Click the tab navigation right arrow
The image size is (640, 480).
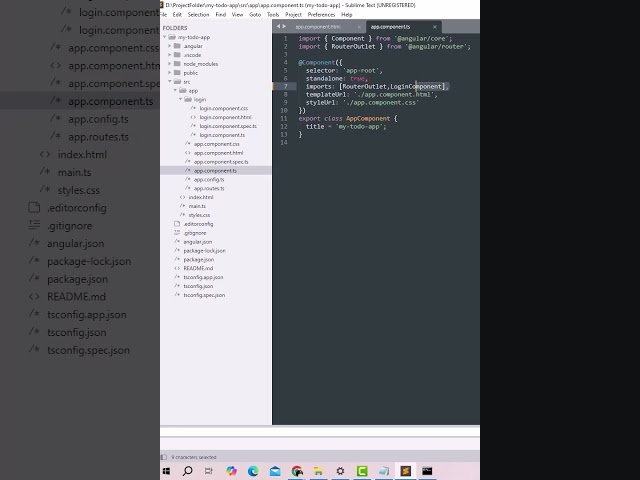(284, 27)
